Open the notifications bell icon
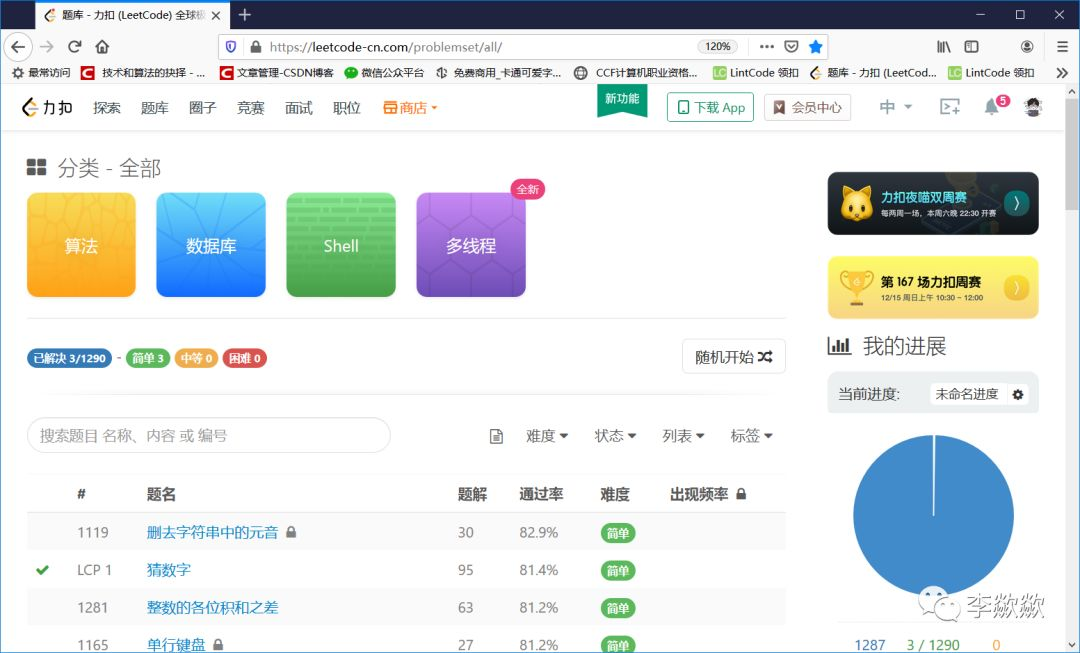 (991, 107)
